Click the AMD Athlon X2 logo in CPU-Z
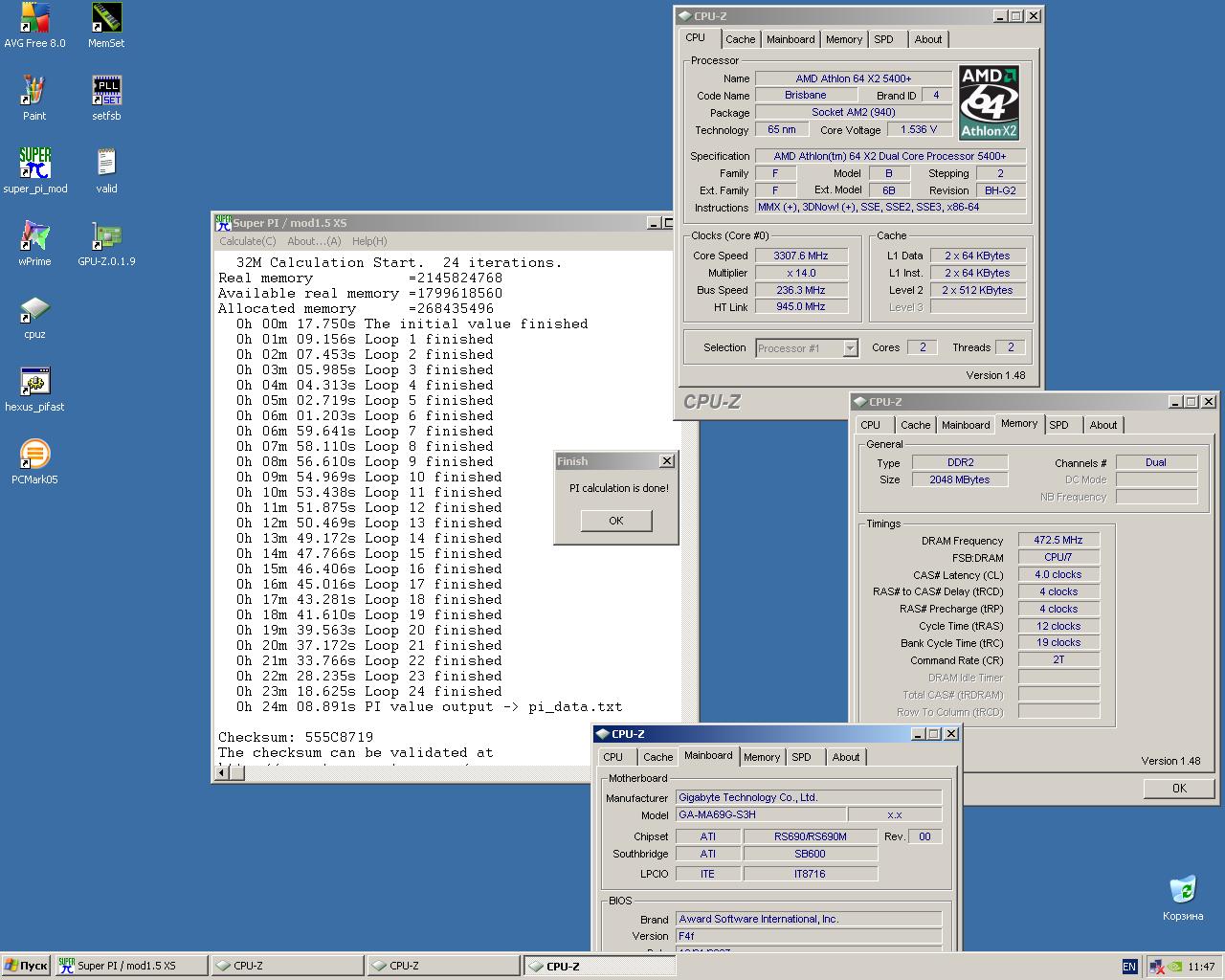Viewport: 1225px width, 980px height. tap(990, 102)
